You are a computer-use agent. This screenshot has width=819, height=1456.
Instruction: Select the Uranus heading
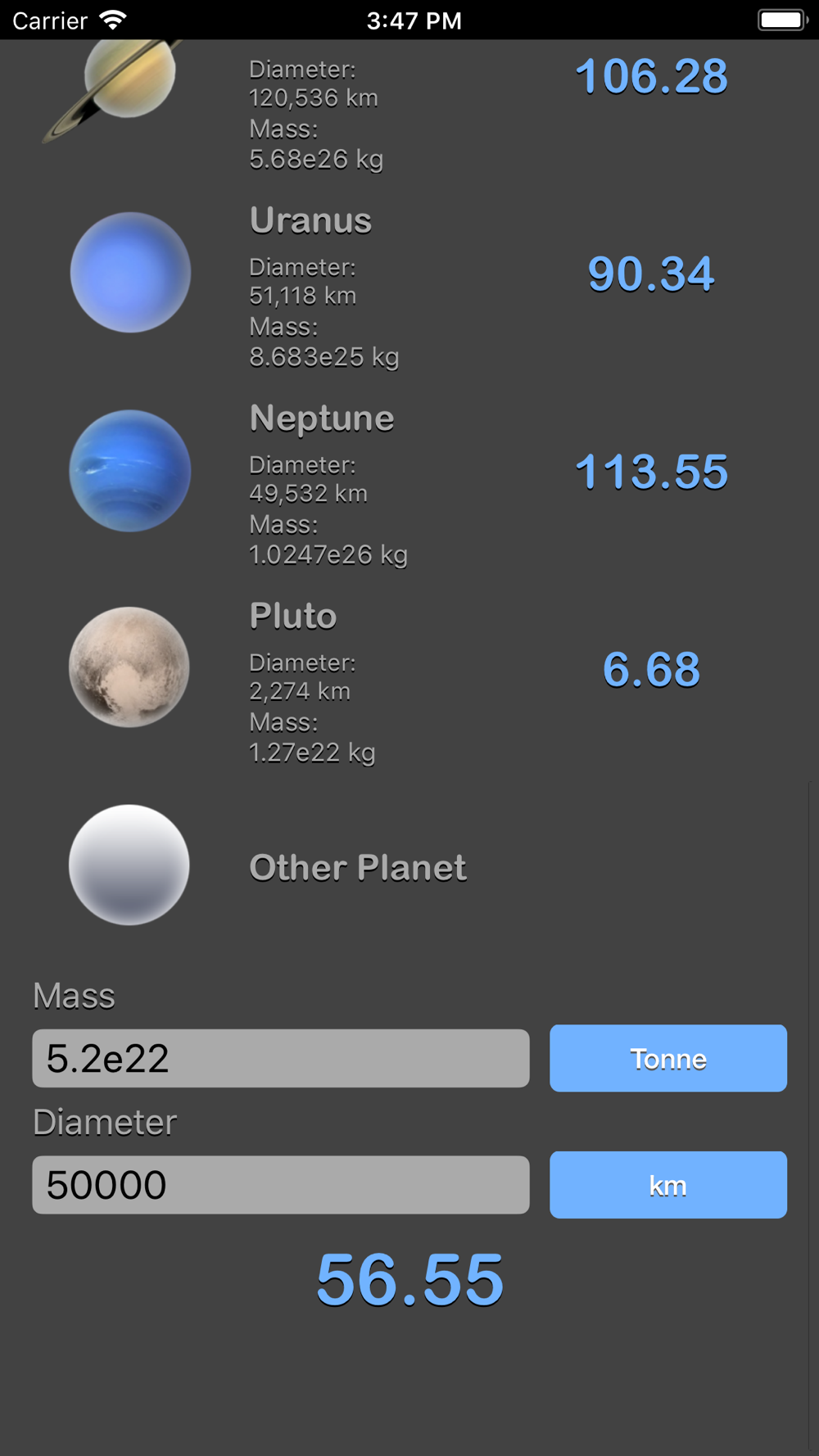pos(310,221)
